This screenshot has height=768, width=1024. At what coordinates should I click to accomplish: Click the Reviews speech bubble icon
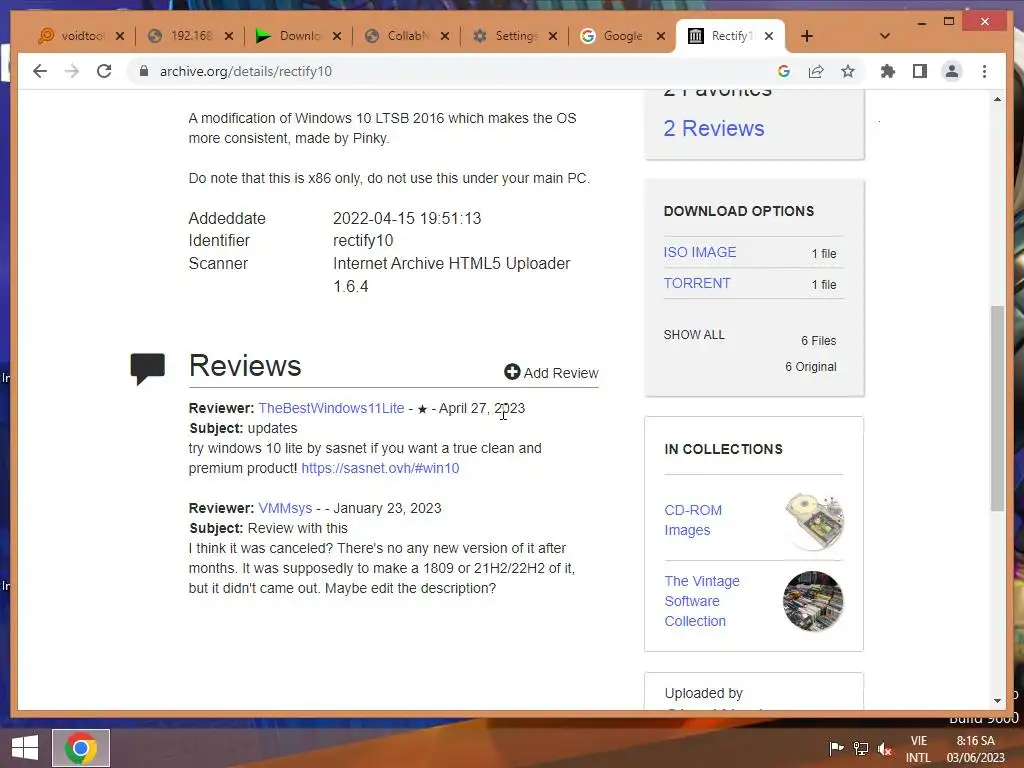click(x=148, y=368)
